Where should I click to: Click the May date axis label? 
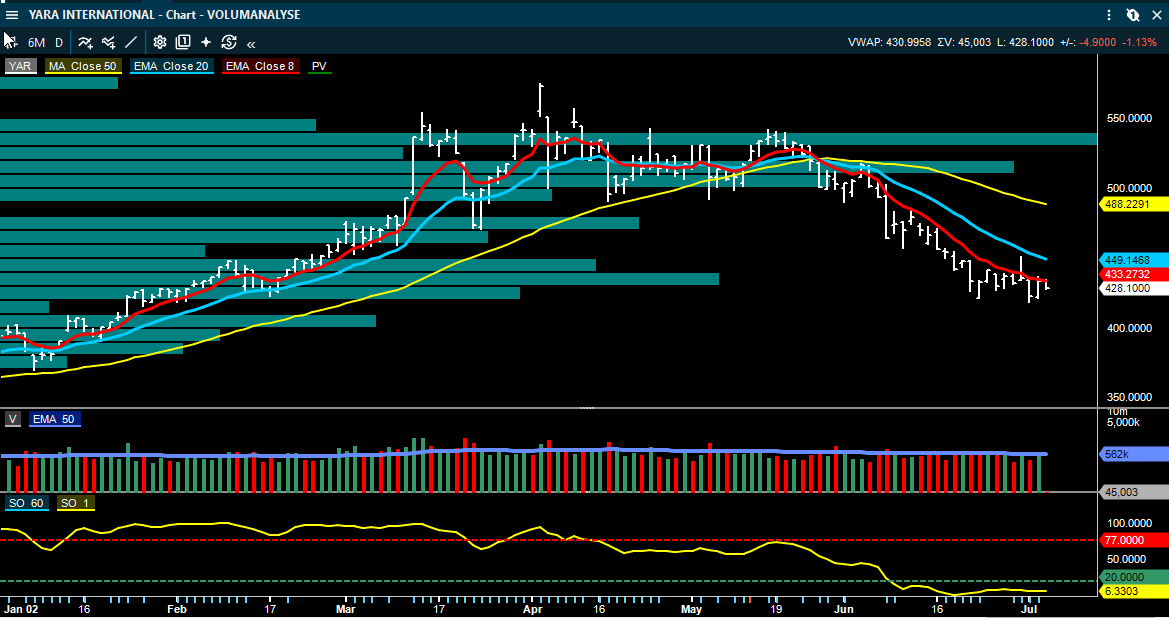(x=691, y=609)
